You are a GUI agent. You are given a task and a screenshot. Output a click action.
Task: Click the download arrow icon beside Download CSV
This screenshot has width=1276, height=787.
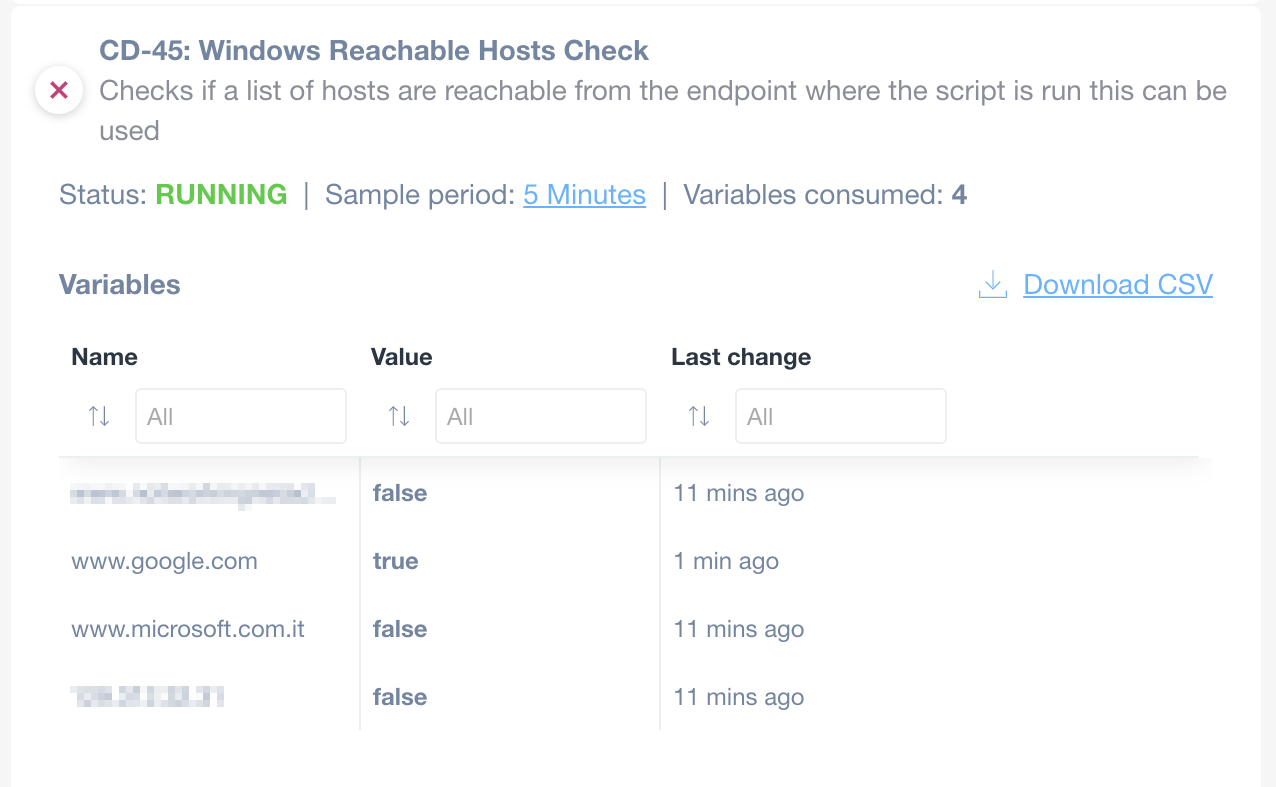pos(992,285)
